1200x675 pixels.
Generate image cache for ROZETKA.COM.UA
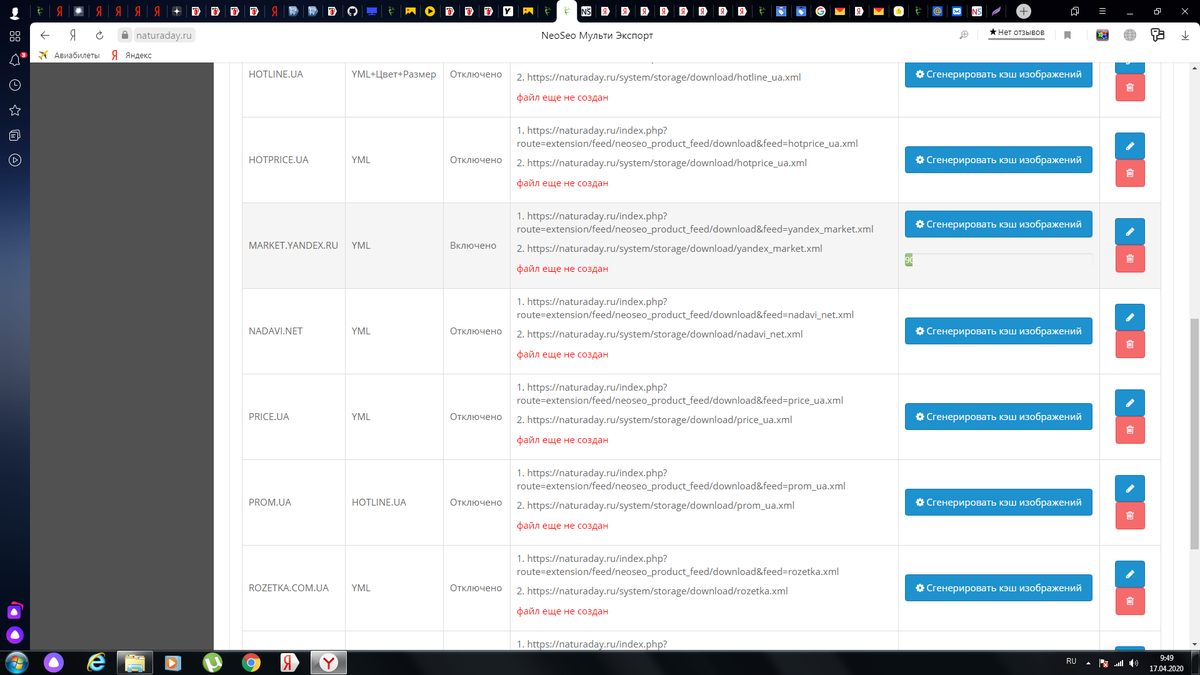click(x=998, y=588)
